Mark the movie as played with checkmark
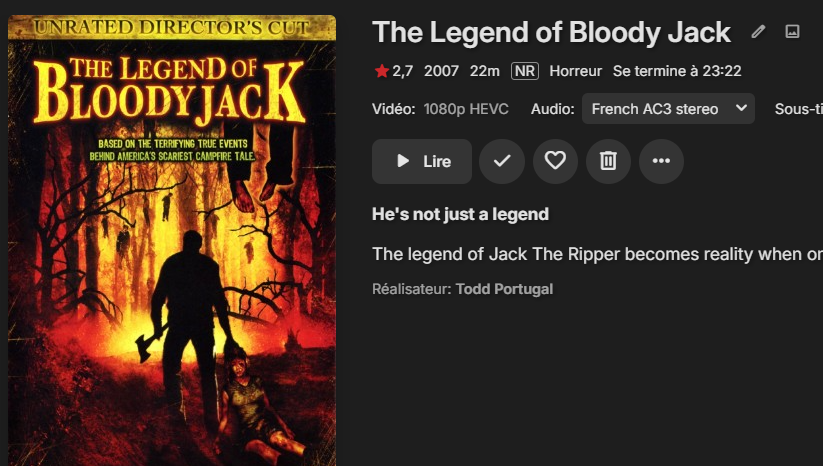Image resolution: width=823 pixels, height=466 pixels. (x=502, y=161)
